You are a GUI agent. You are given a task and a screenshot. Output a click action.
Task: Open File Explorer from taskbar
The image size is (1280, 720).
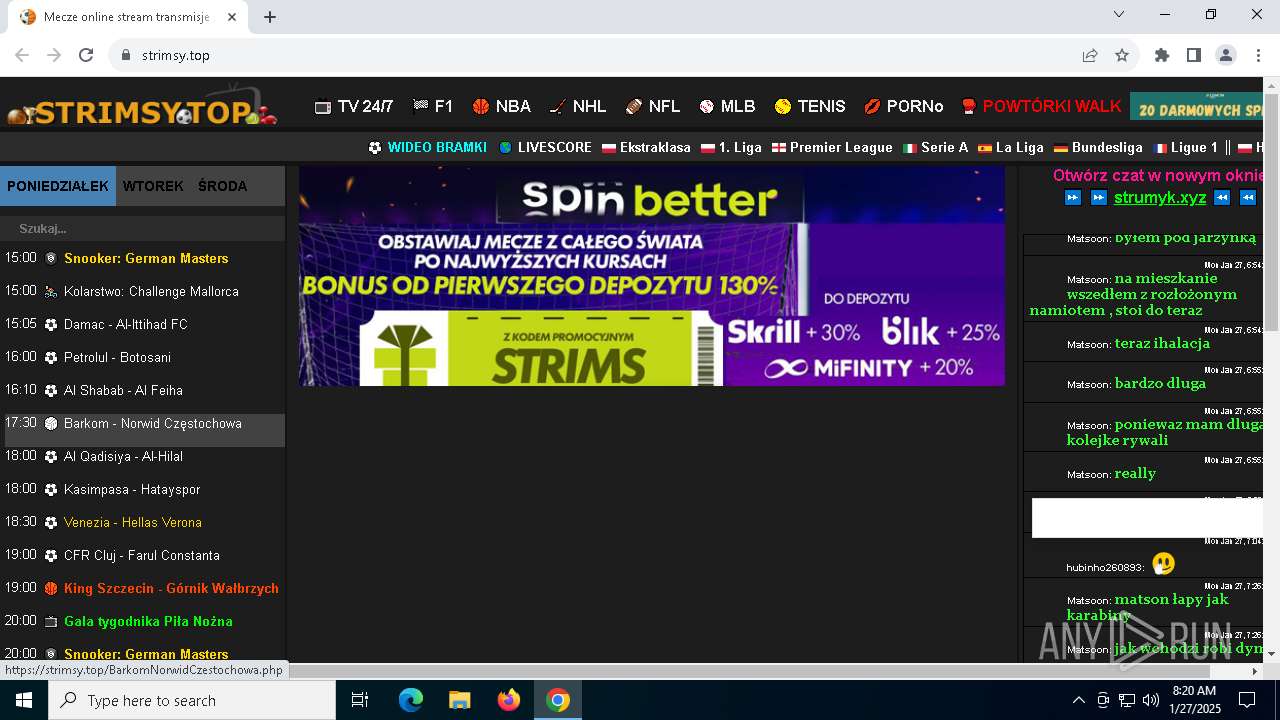point(459,700)
